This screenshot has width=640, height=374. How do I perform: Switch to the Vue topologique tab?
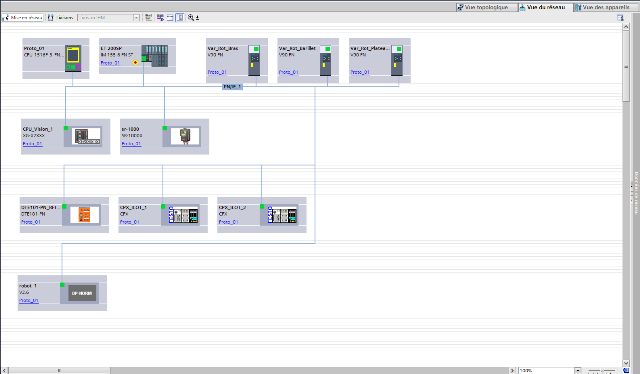pos(487,7)
